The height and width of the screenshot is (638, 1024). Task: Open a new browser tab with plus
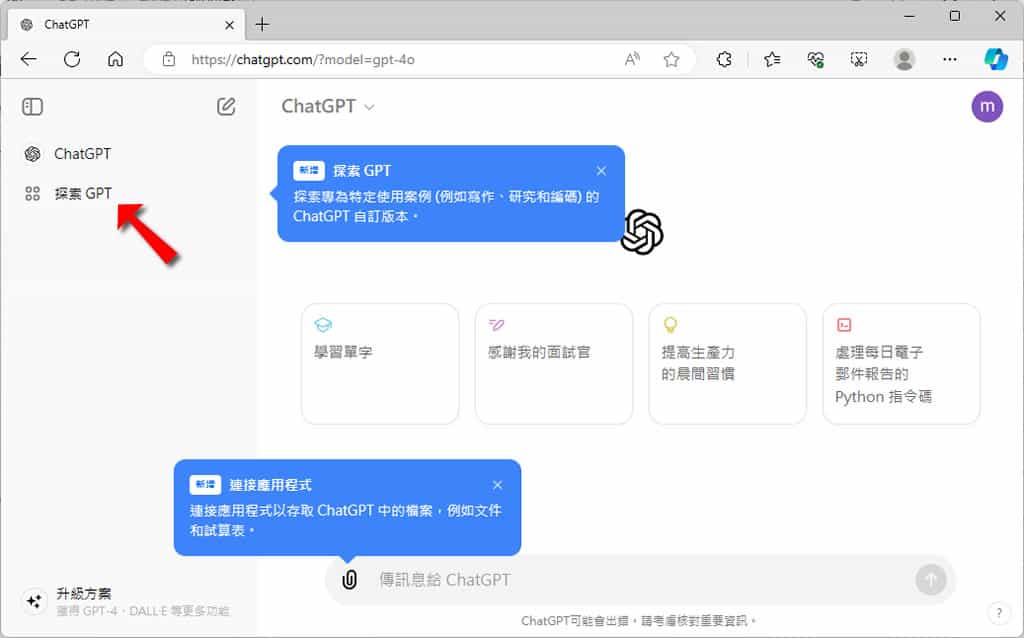coord(262,25)
